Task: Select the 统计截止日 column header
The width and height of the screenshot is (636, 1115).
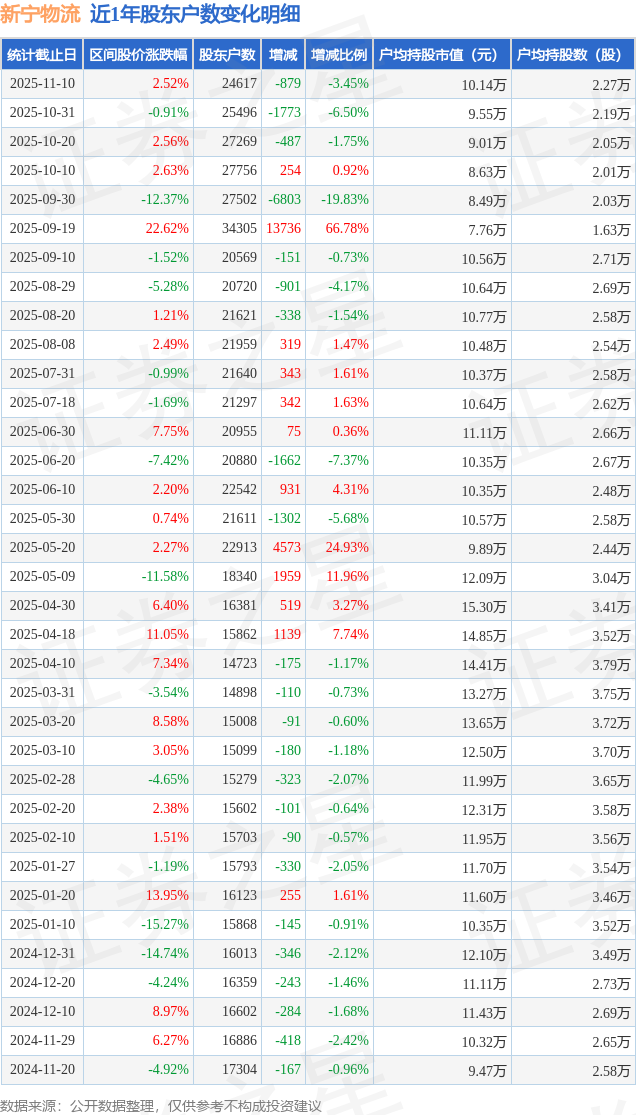Action: (42, 55)
